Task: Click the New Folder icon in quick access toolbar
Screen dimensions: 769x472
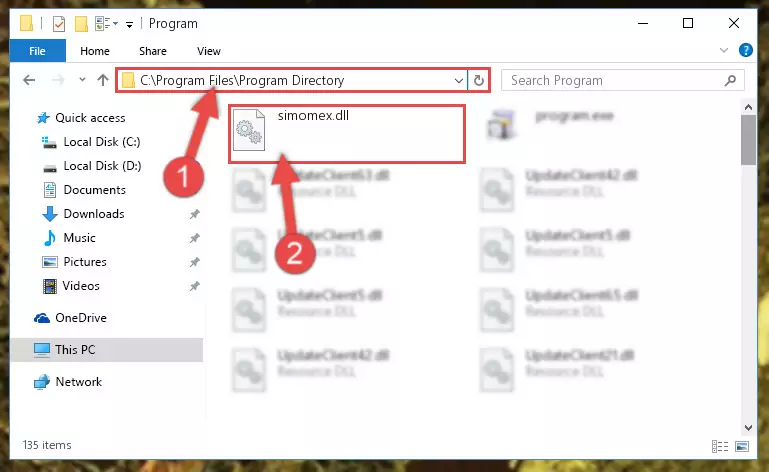Action: pyautogui.click(x=81, y=24)
